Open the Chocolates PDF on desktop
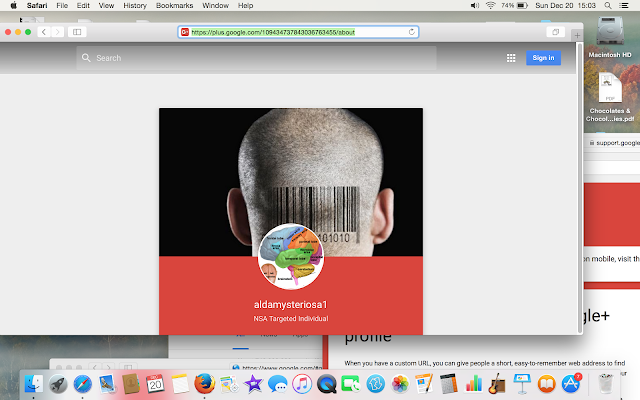This screenshot has height=400, width=640. 610,97
